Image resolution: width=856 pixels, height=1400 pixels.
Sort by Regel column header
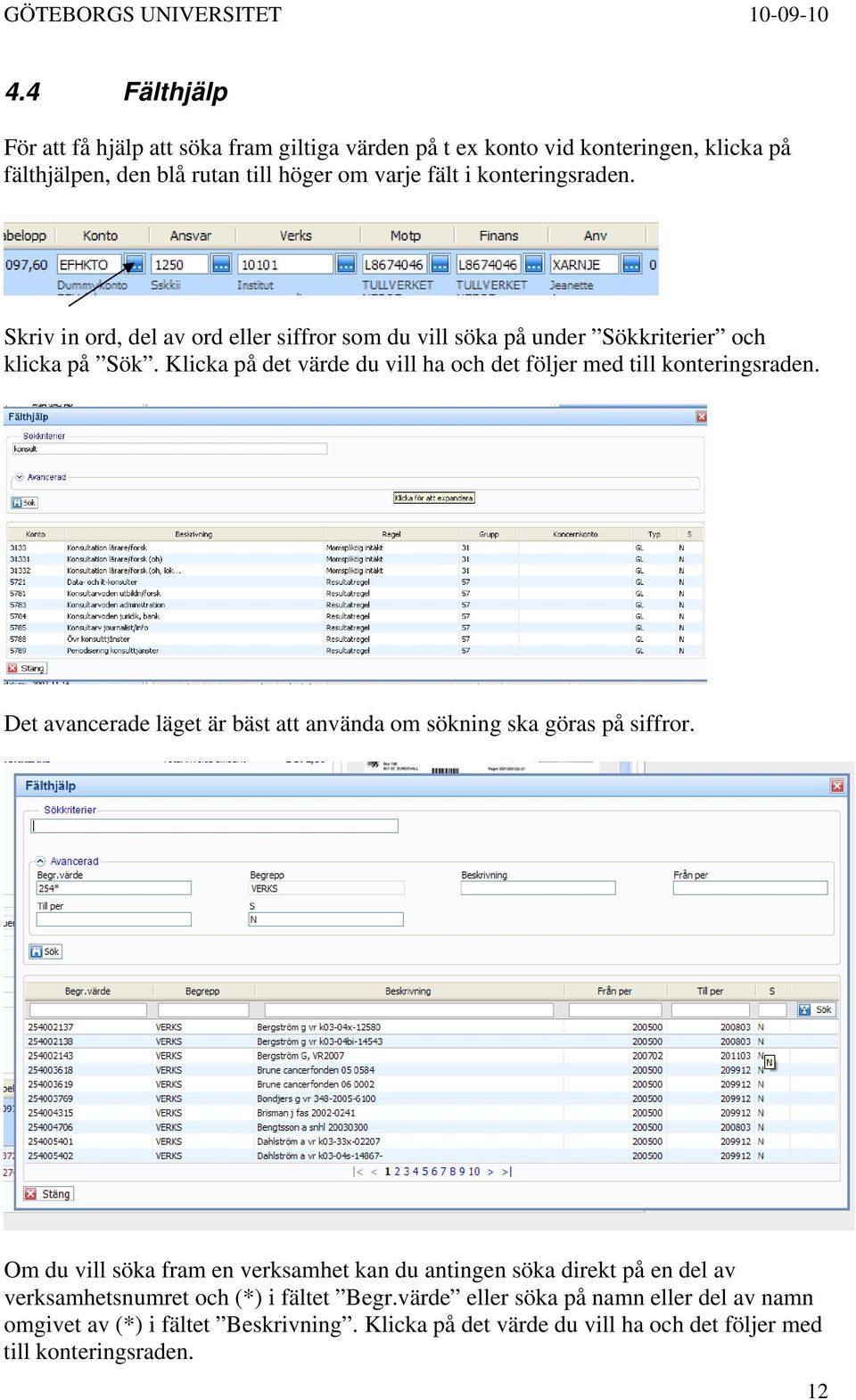pyautogui.click(x=391, y=534)
